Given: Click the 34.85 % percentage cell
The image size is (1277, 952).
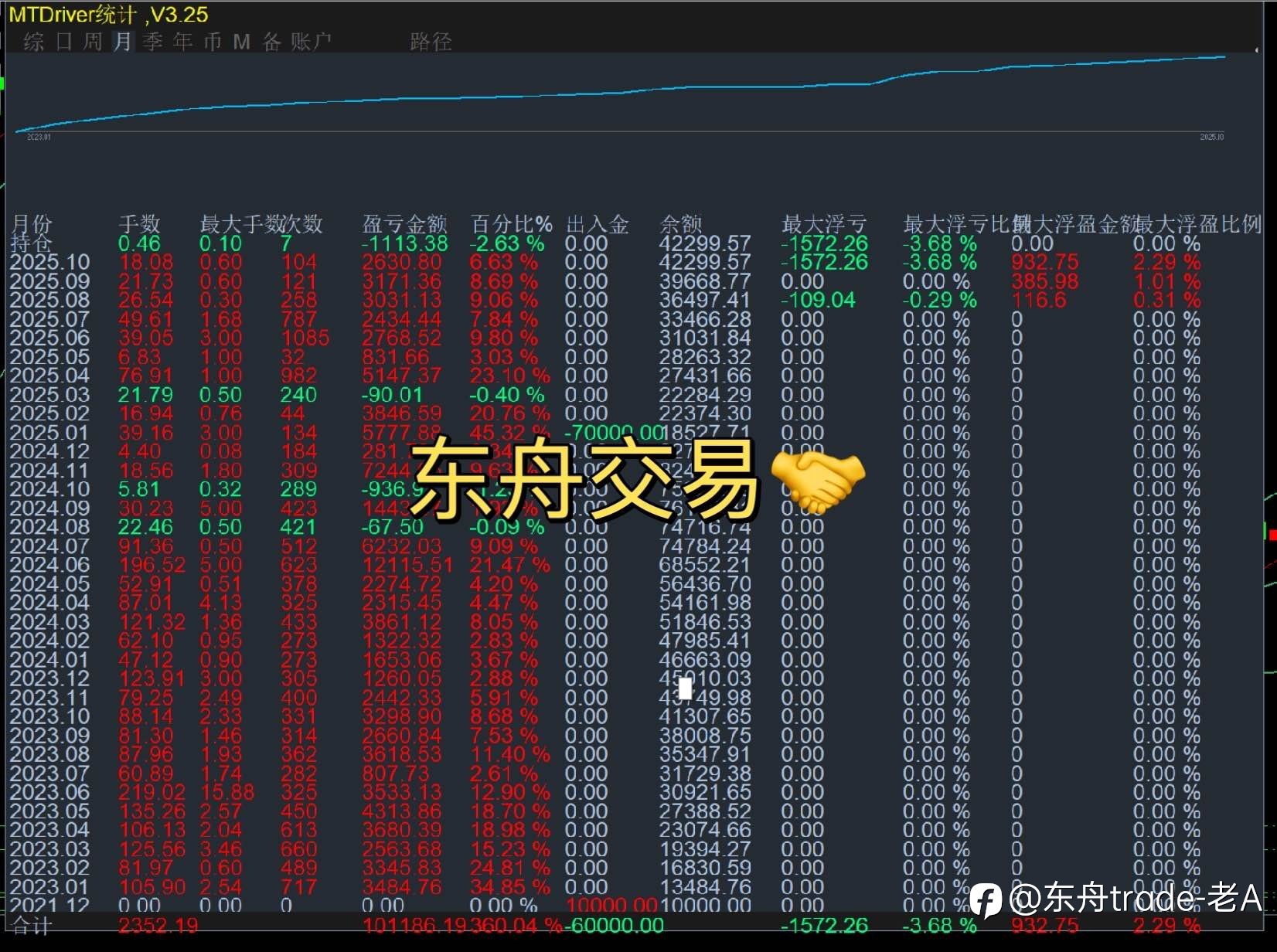Looking at the screenshot, I should click(510, 887).
